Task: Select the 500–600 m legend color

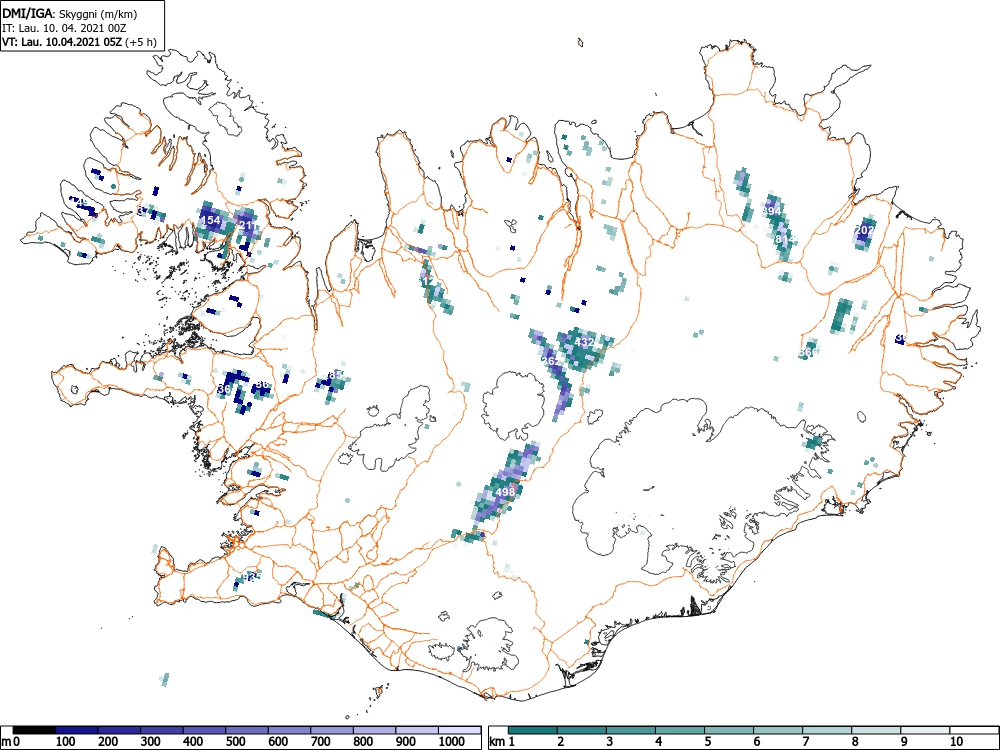Action: click(x=247, y=730)
